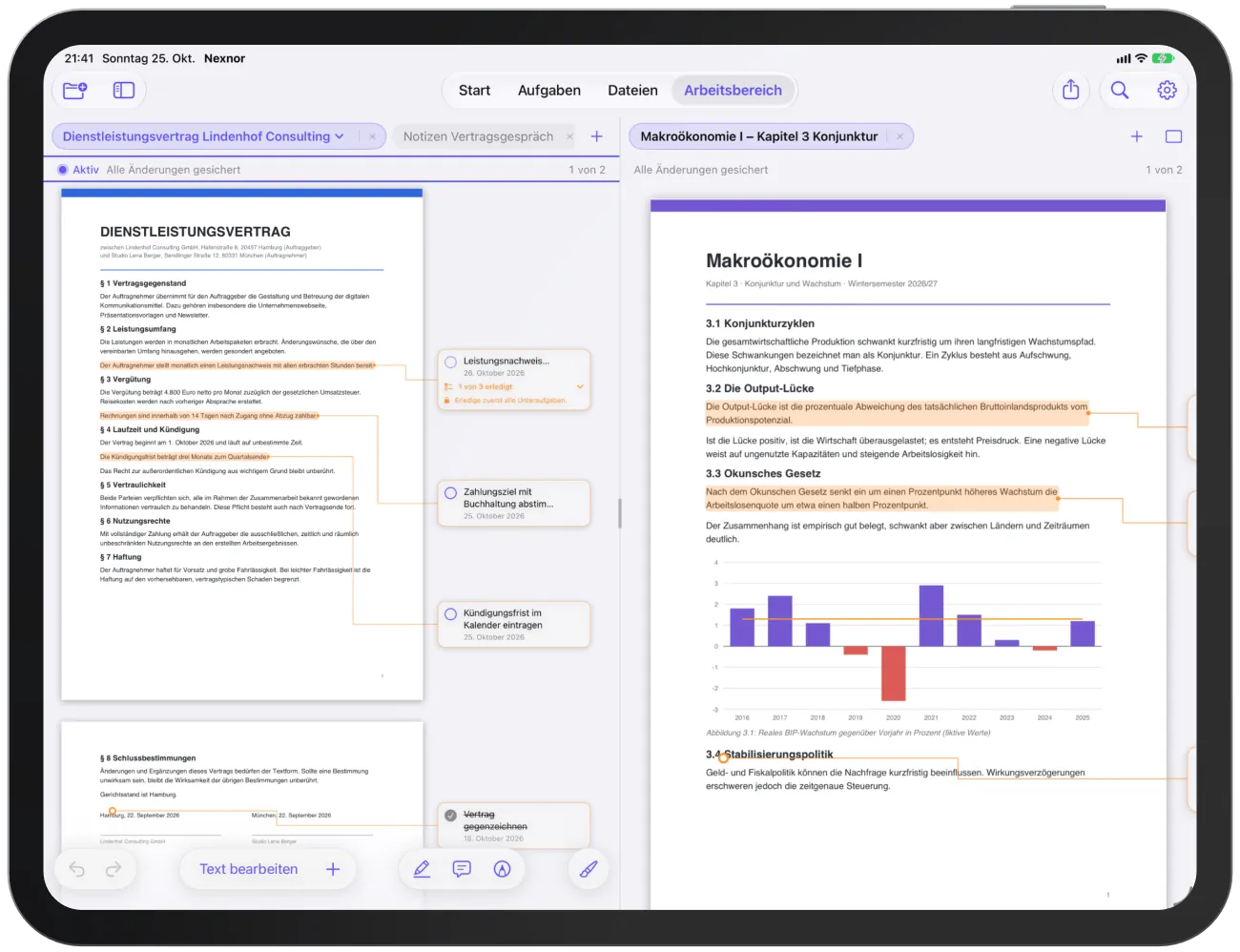Screen dimensions: 1240x952
Task: Click the '1 von 2' page indicator in left pane
Action: pyautogui.click(x=588, y=170)
